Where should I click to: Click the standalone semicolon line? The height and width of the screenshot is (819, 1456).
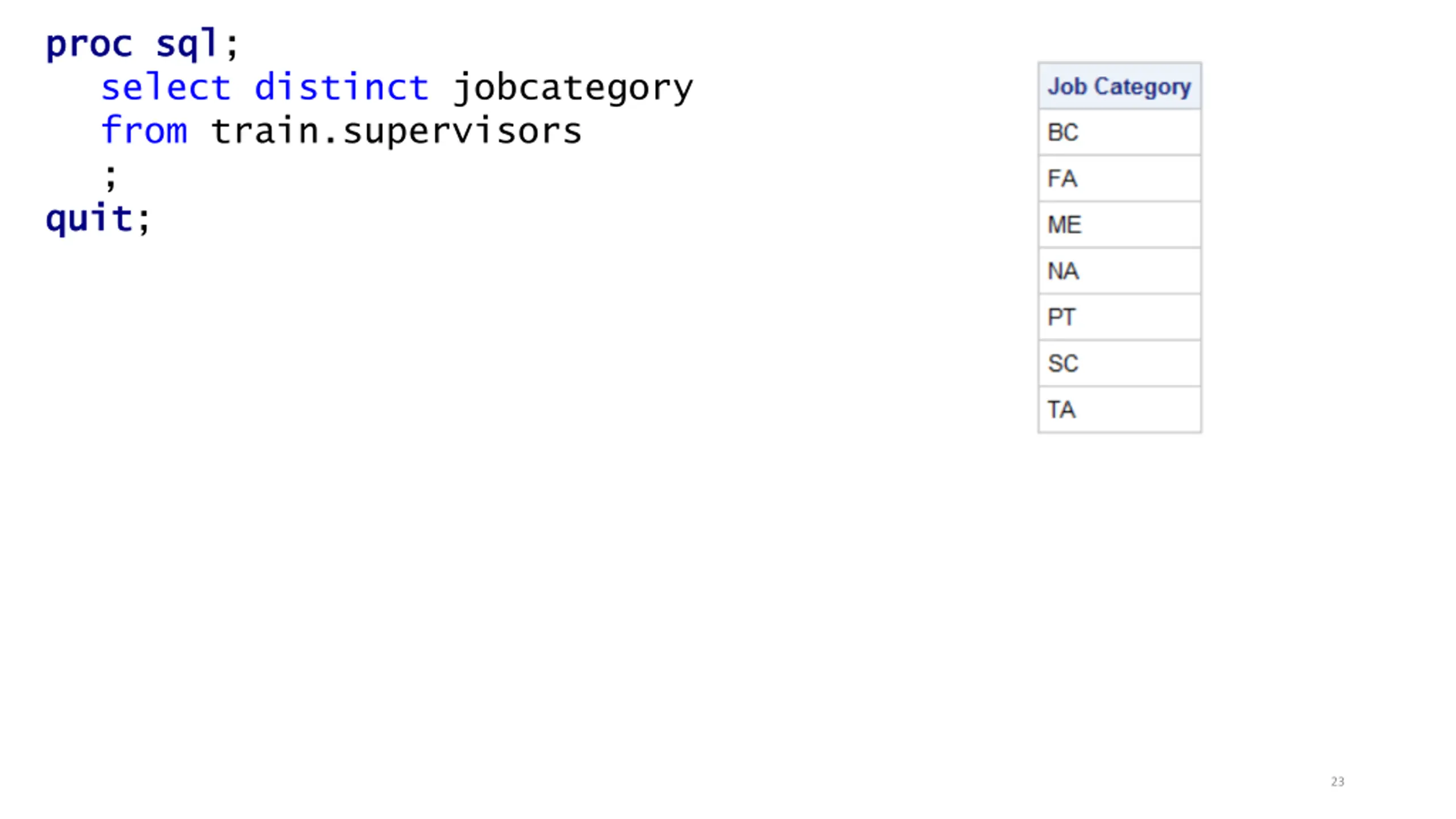110,177
